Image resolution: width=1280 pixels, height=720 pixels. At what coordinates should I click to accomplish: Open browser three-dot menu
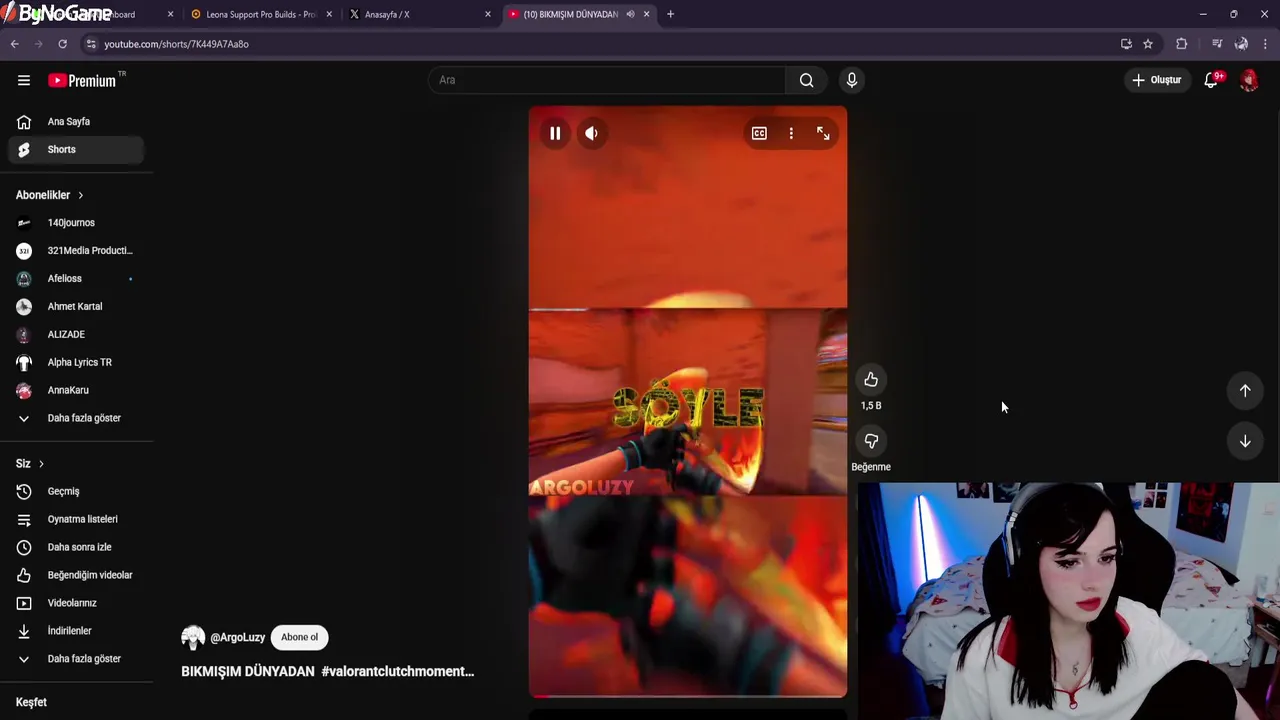tap(1265, 44)
